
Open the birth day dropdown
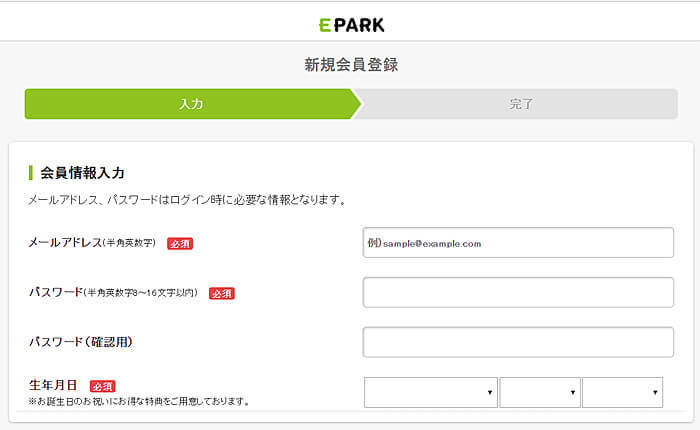[622, 392]
